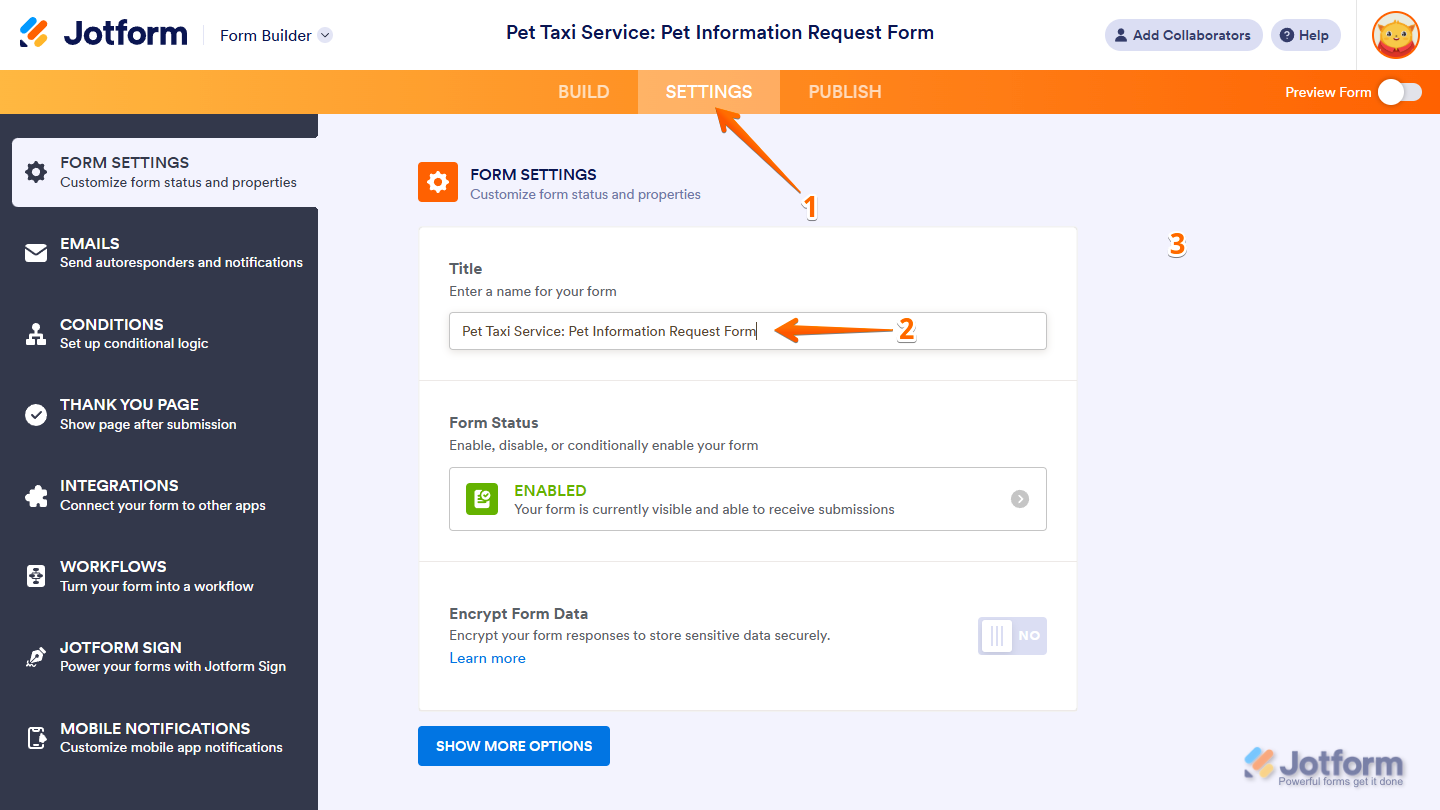Open the Learn more link
Viewport: 1440px width, 810px height.
(x=487, y=658)
